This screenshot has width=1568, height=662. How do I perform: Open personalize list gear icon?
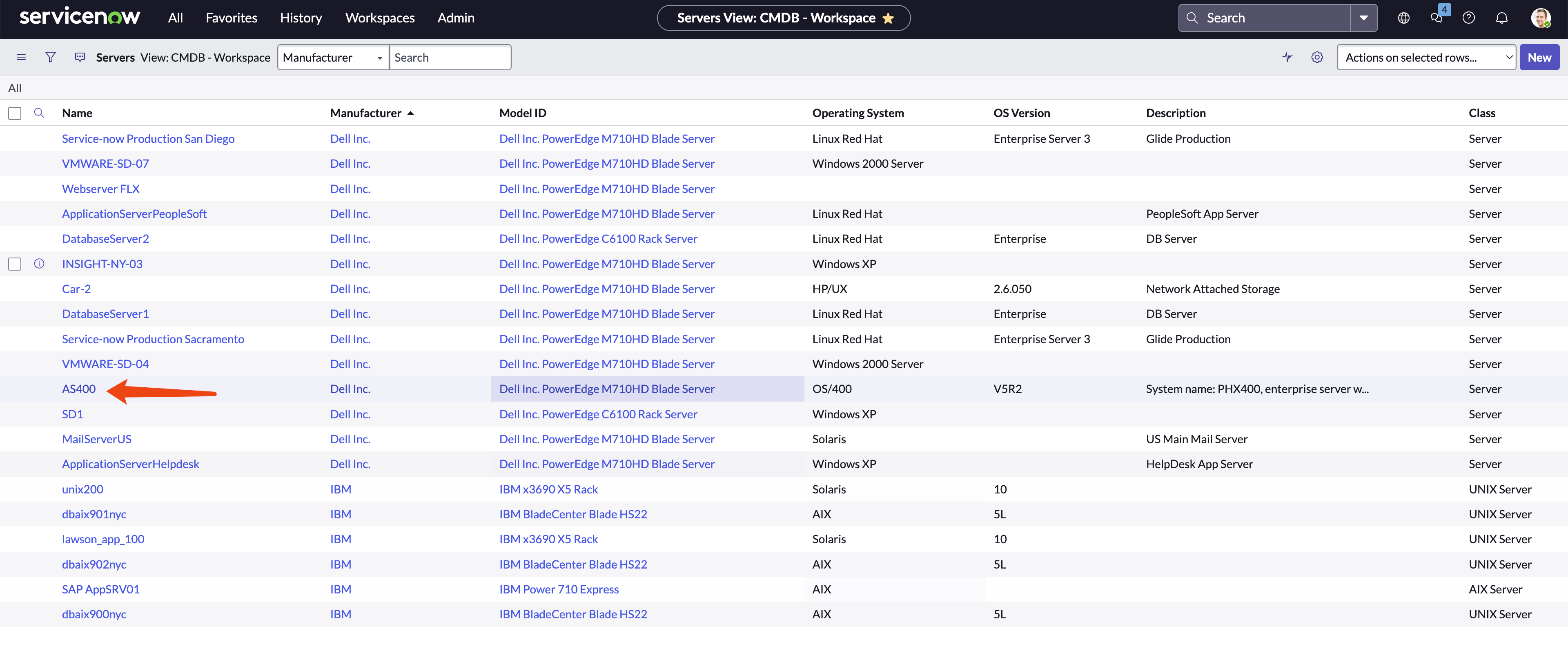pyautogui.click(x=1316, y=57)
